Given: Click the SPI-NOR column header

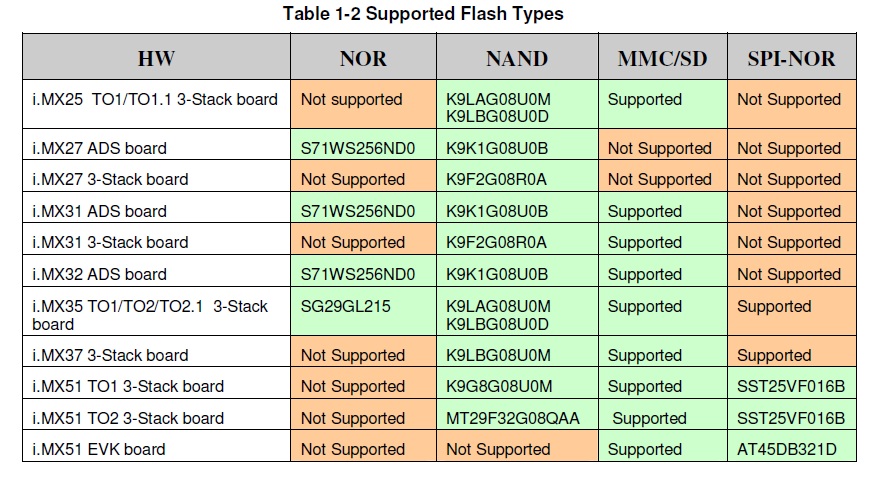Looking at the screenshot, I should click(791, 58).
